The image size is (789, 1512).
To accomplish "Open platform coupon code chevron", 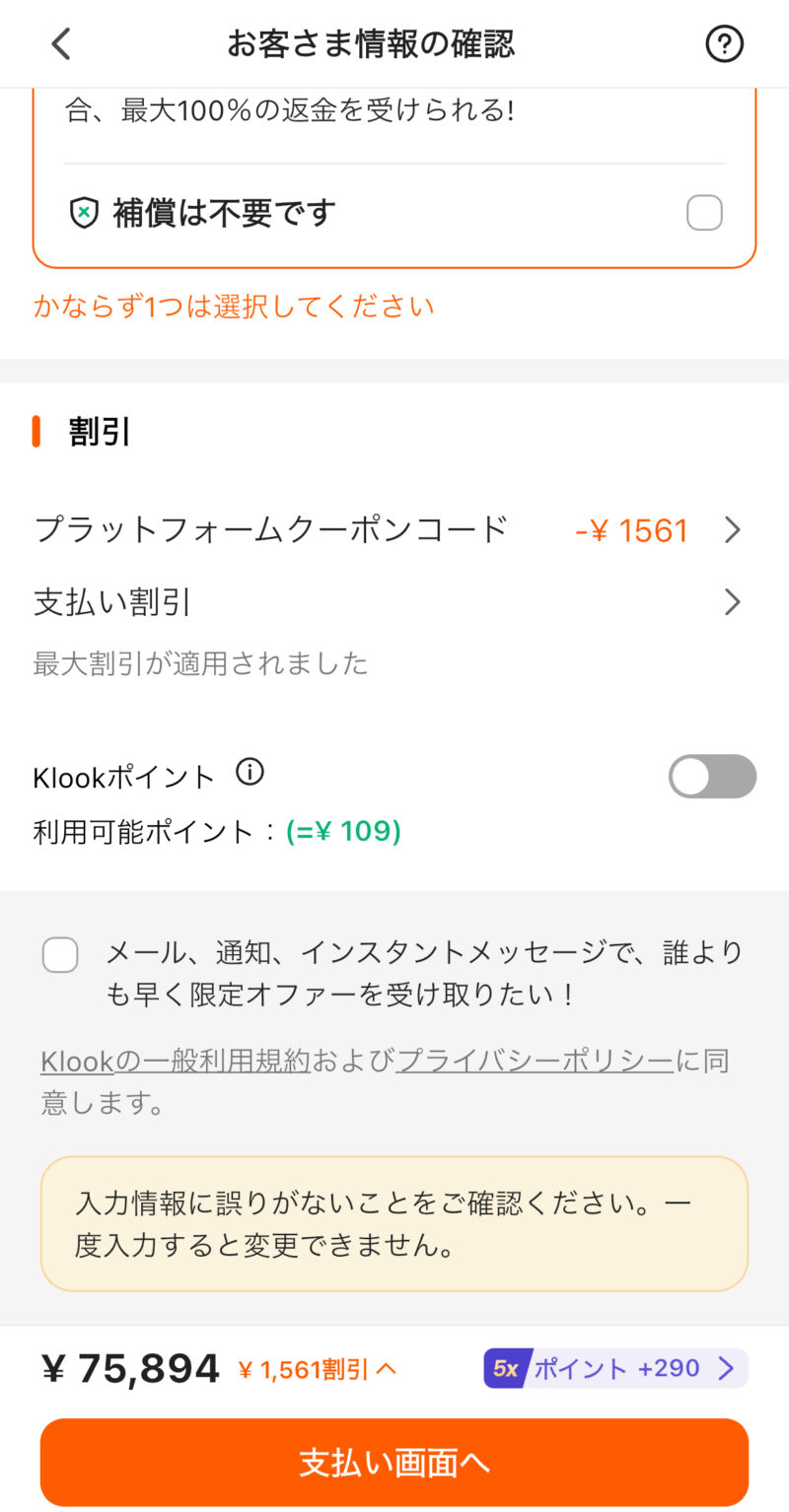I will pos(732,531).
